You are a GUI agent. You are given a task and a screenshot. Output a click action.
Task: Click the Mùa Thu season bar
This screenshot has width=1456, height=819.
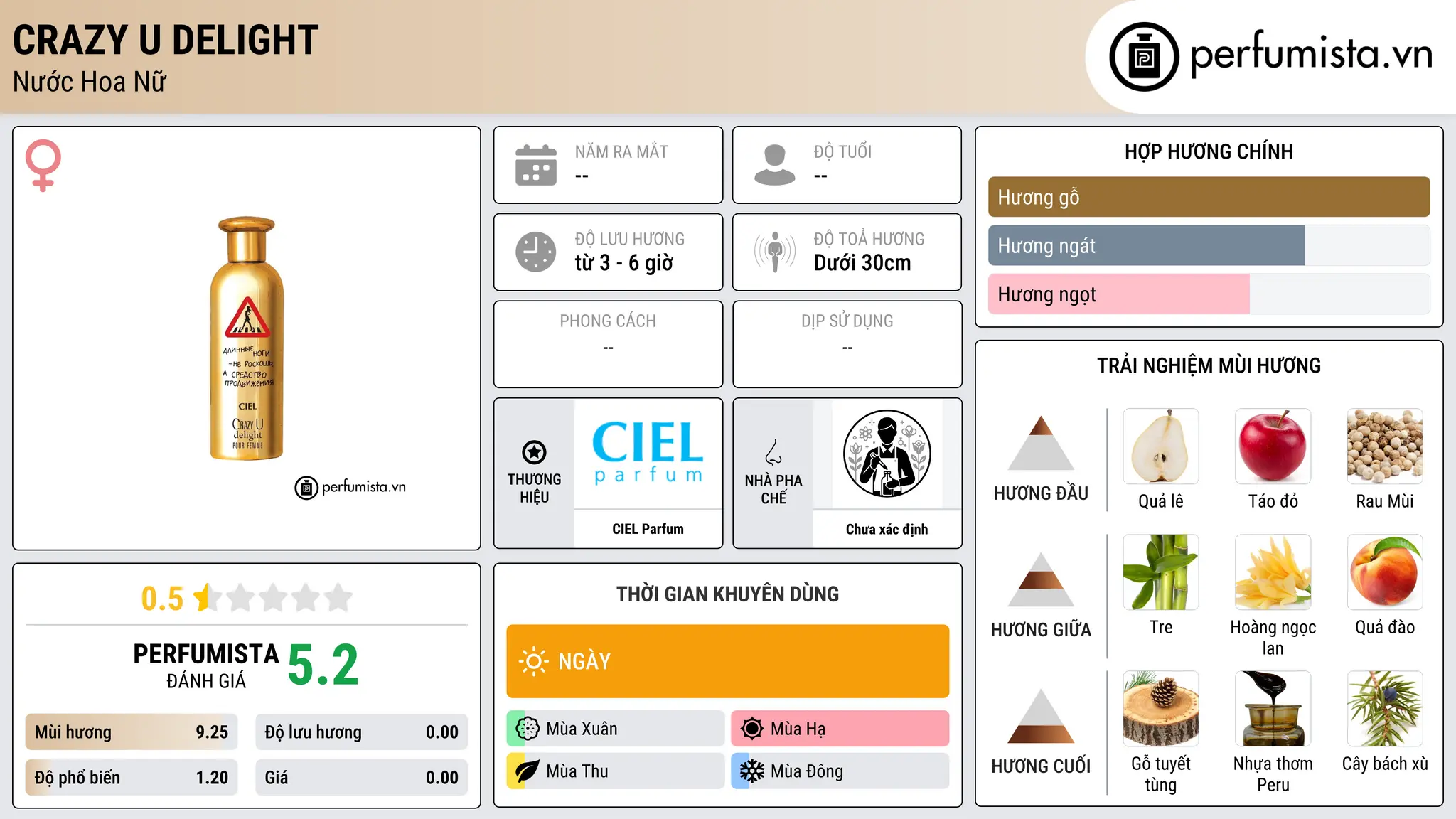616,771
